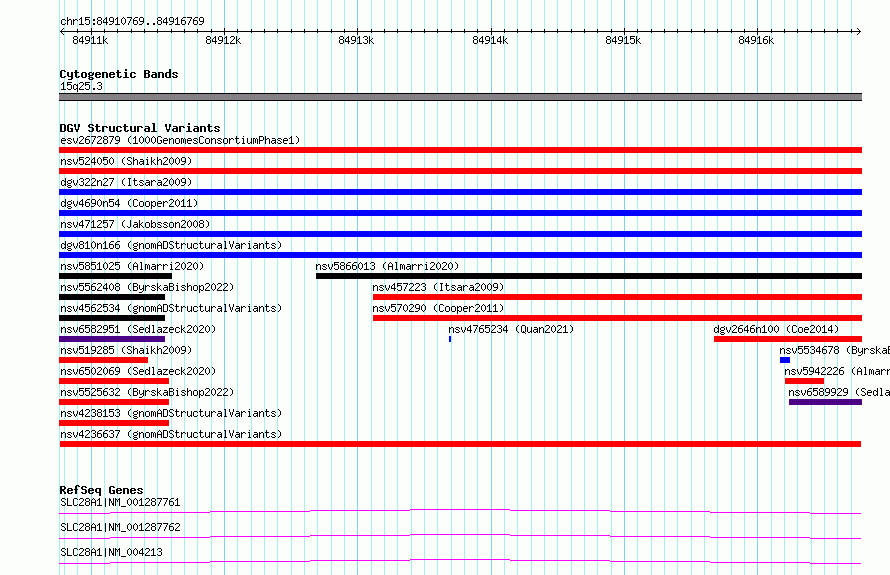Select the nsv5534678 variant label
Screen dimensions: 890x575
pyautogui.click(x=834, y=350)
